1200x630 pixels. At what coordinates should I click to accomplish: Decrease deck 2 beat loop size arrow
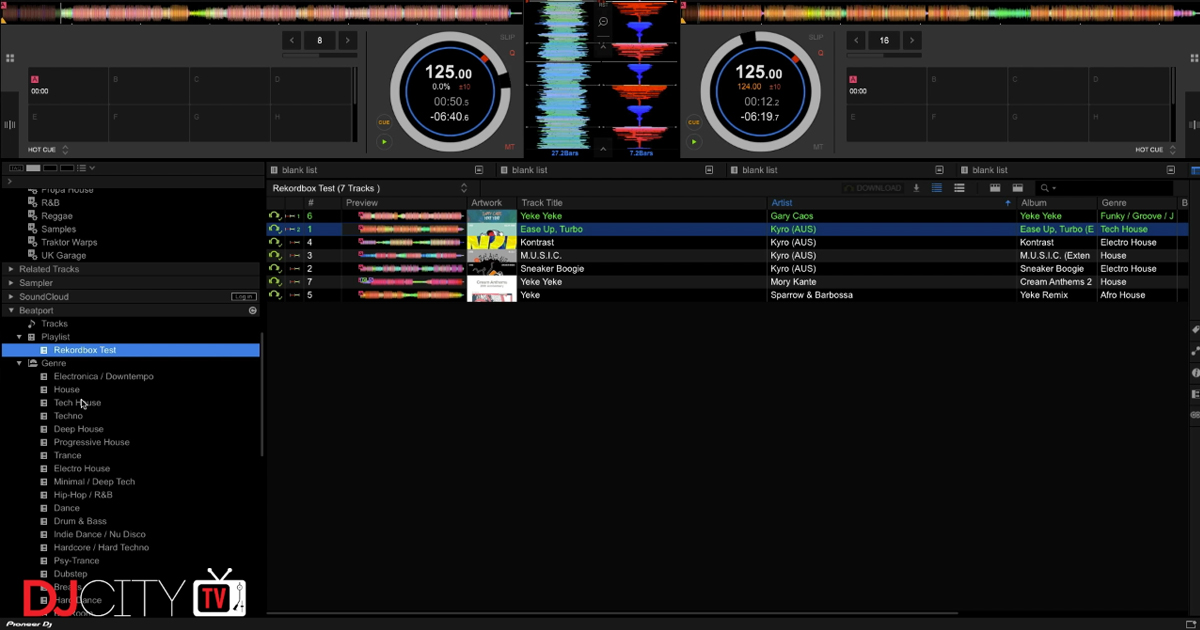[x=856, y=41]
